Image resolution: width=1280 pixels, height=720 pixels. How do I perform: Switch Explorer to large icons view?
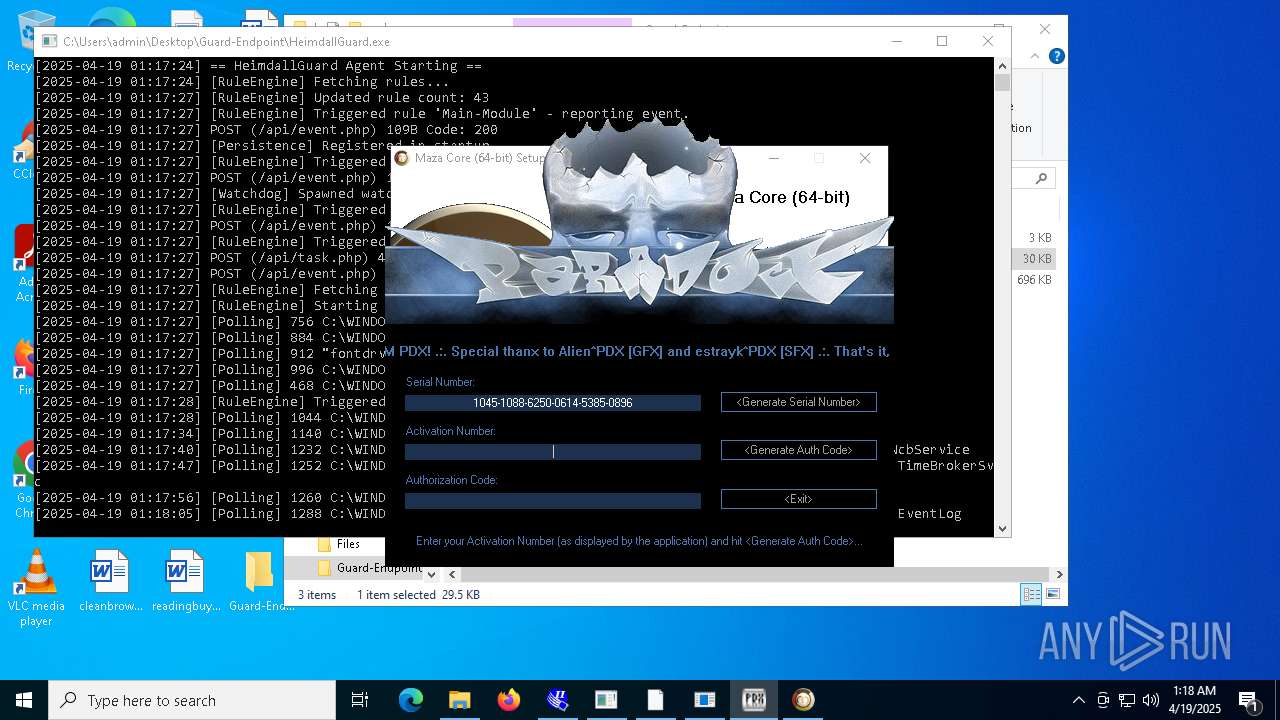[1052, 595]
